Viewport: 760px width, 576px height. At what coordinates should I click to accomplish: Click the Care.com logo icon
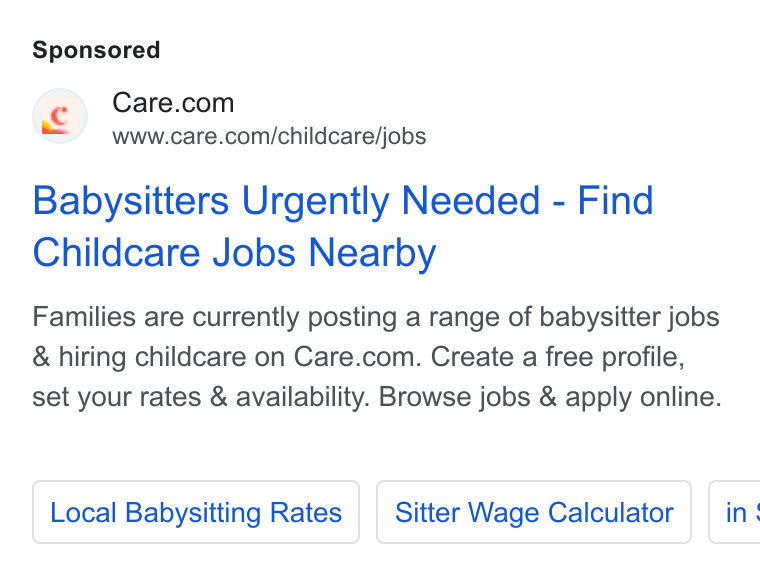(x=60, y=116)
